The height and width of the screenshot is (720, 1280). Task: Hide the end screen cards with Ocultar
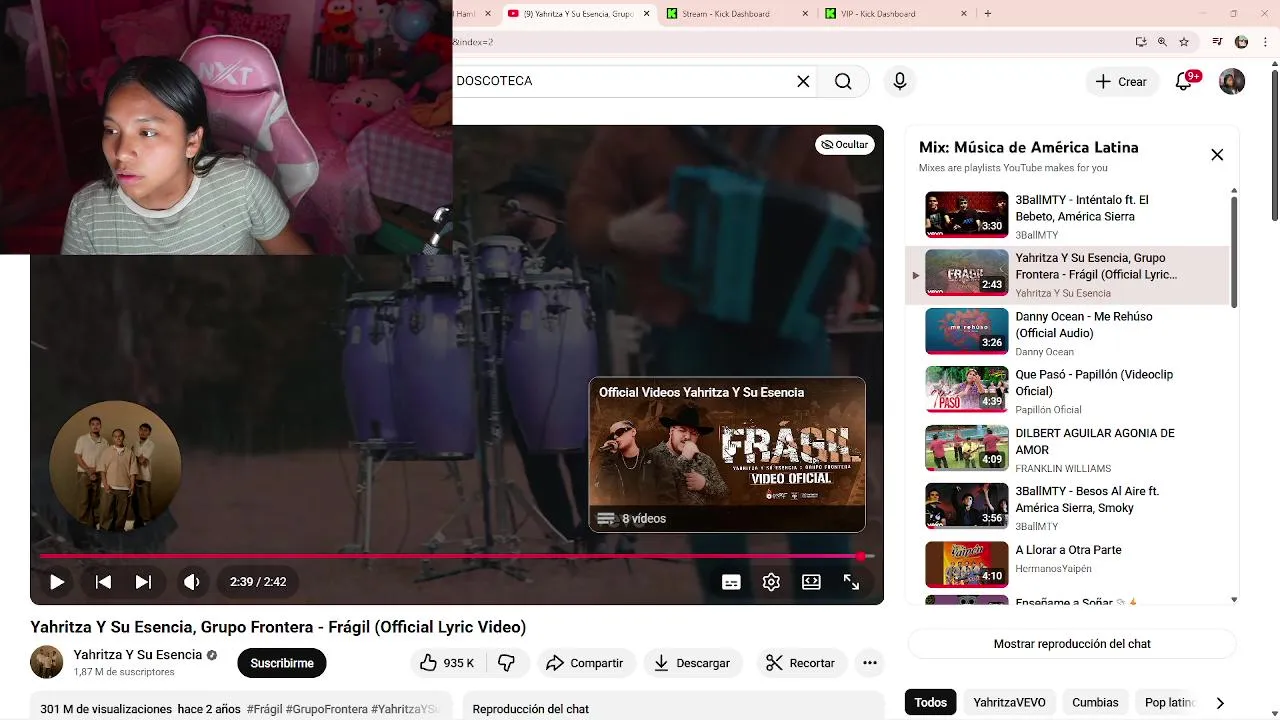click(x=845, y=145)
